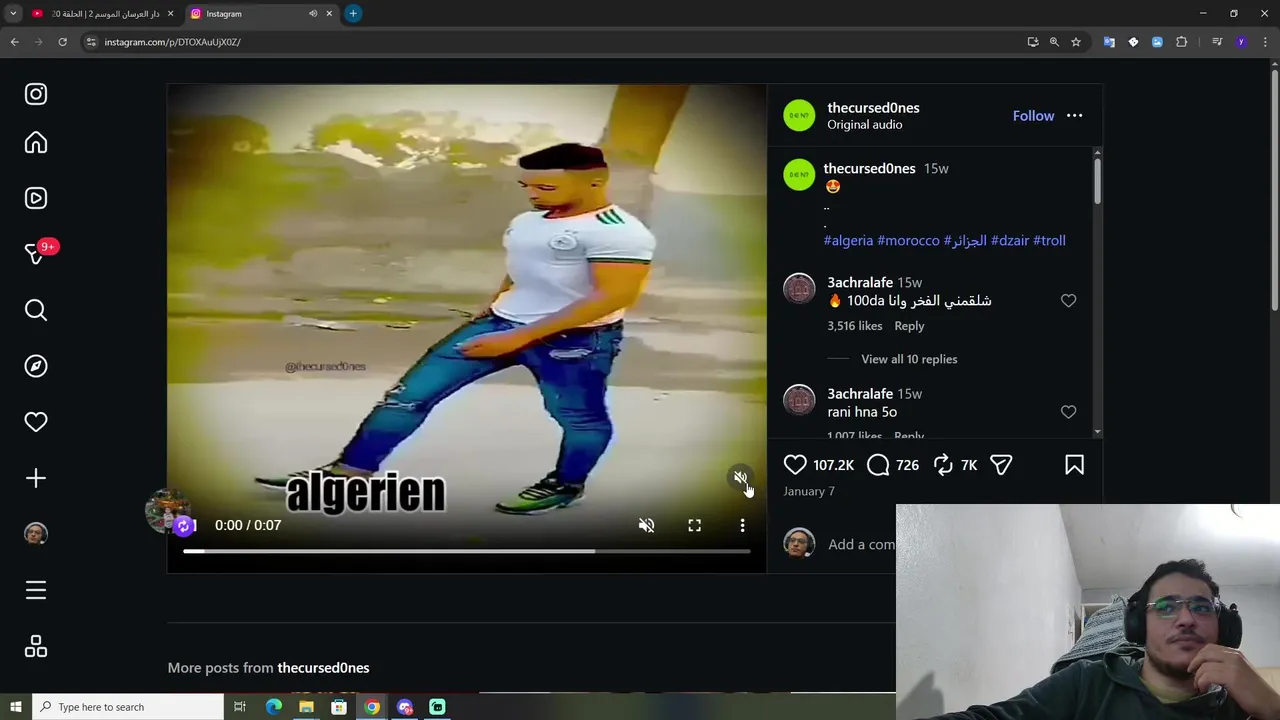Open a new browser tab
The width and height of the screenshot is (1280, 720).
[x=353, y=14]
